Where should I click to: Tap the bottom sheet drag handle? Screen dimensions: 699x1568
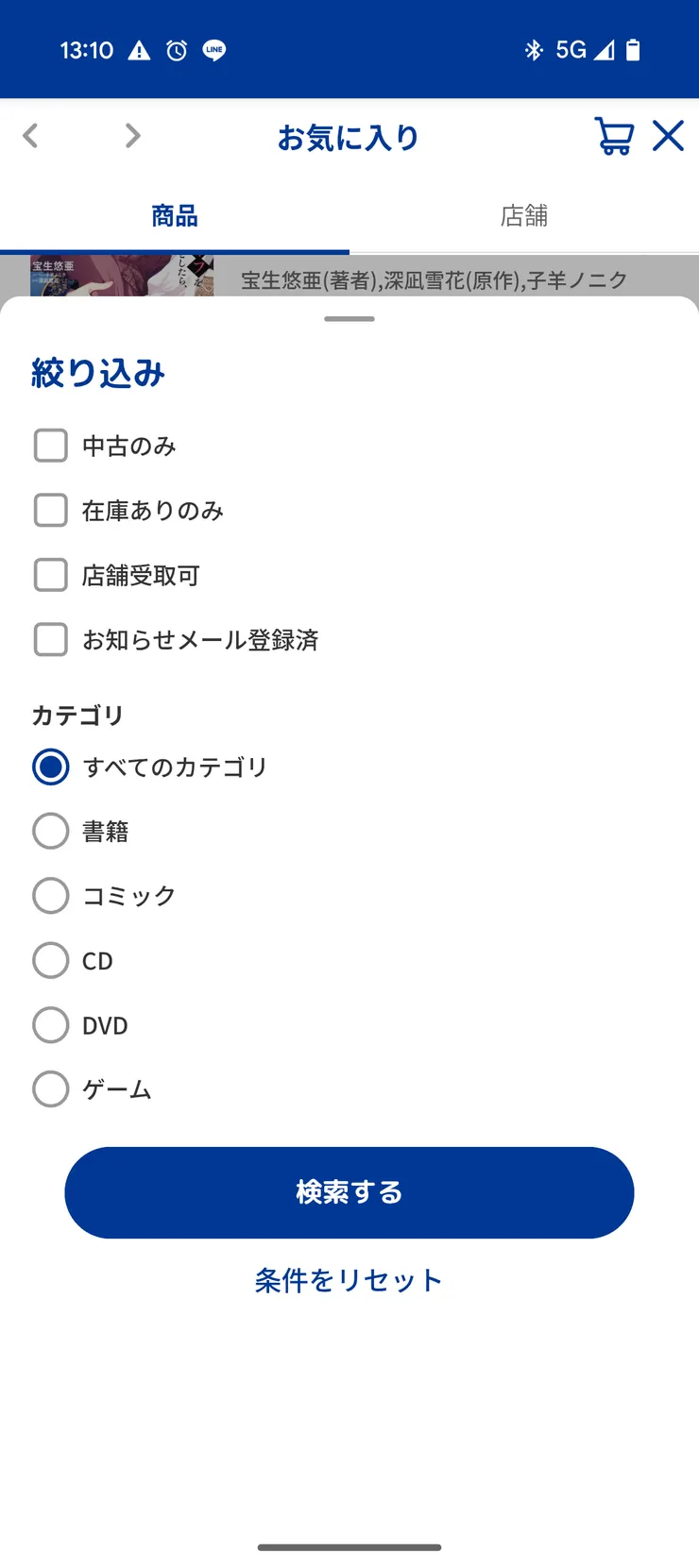pos(349,319)
